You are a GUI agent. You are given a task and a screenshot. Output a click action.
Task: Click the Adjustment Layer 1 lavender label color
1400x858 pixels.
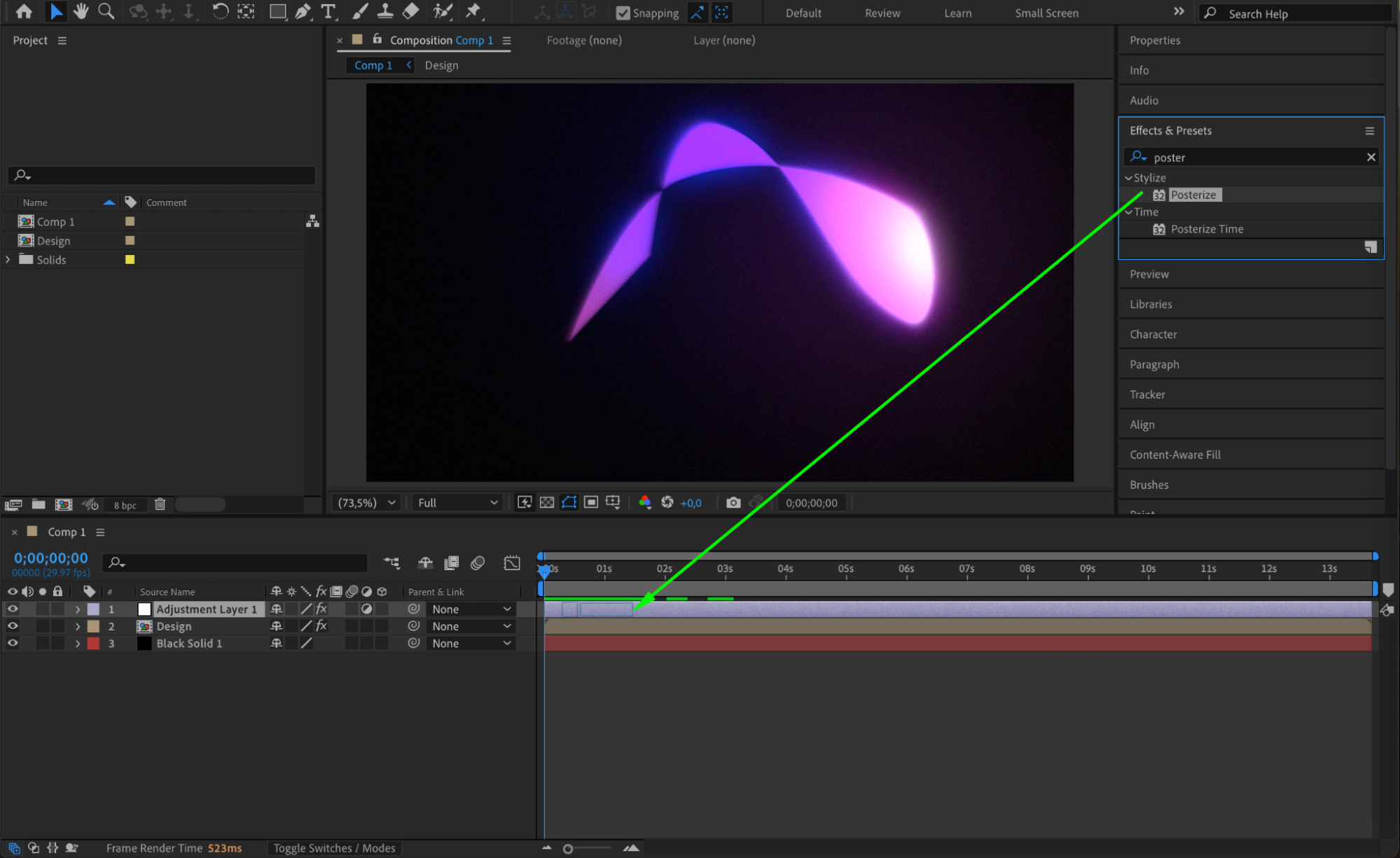tap(93, 609)
